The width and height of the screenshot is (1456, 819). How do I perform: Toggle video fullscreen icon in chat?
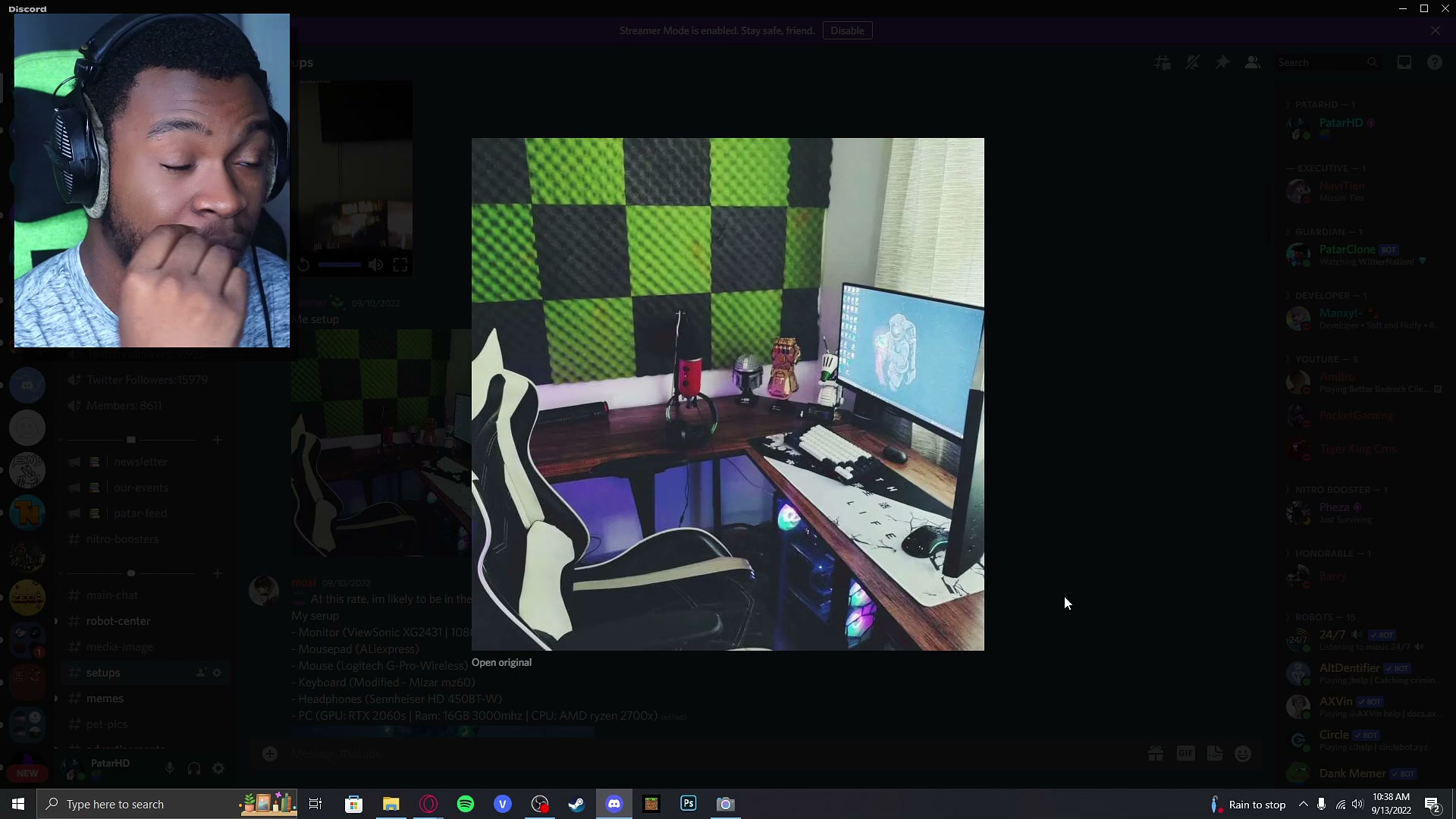400,265
